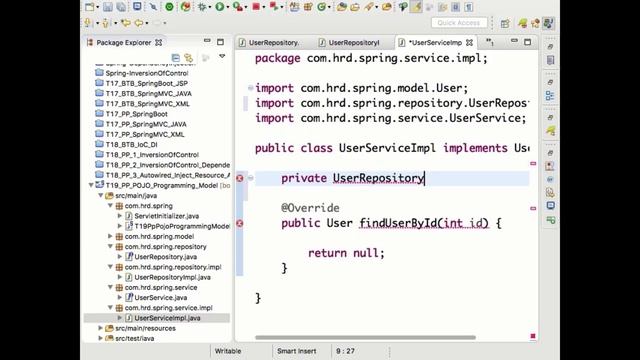This screenshot has height=360, width=640.
Task: Click error marker beside private UserRepository
Action: [x=240, y=178]
